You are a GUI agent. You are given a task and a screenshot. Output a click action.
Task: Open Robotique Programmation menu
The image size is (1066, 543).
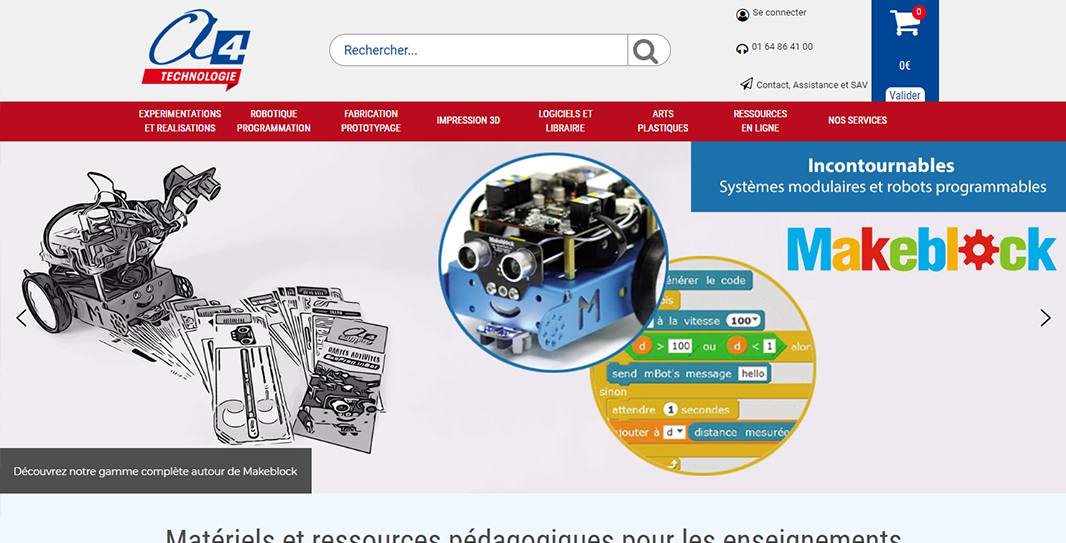point(273,121)
